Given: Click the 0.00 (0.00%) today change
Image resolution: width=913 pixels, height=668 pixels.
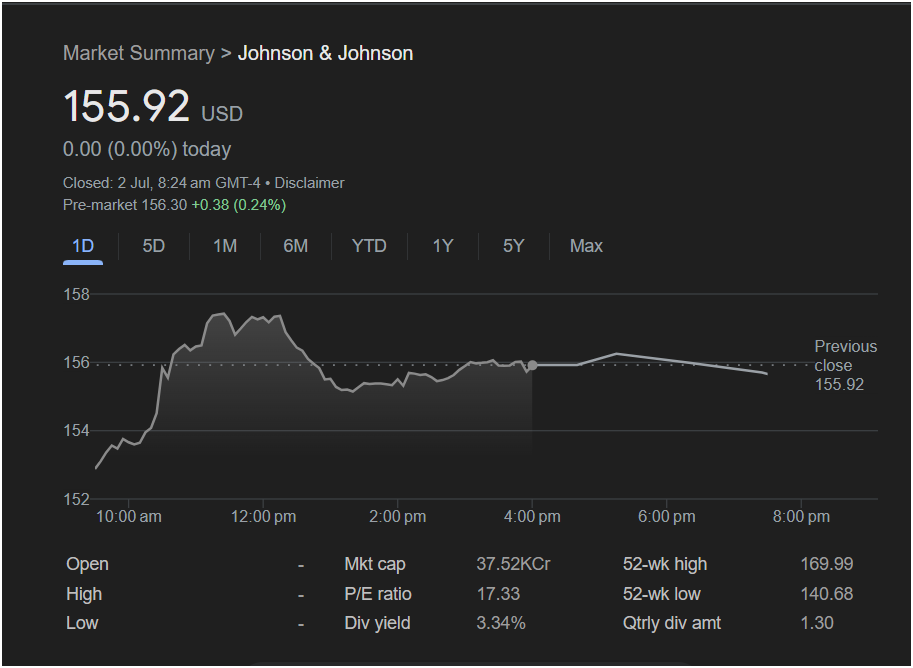Looking at the screenshot, I should [x=147, y=149].
